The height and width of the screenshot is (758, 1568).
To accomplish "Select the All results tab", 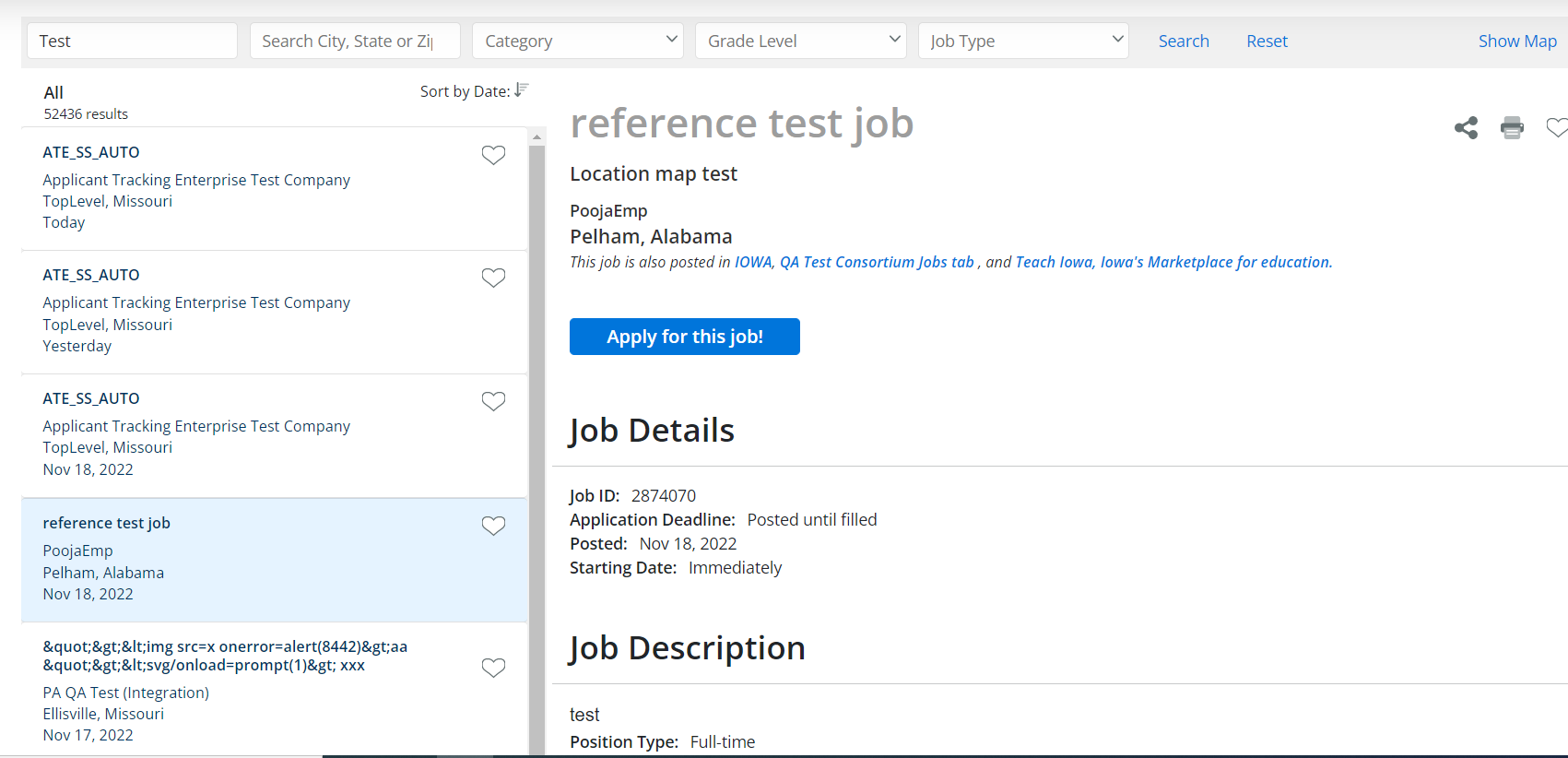I will (53, 93).
